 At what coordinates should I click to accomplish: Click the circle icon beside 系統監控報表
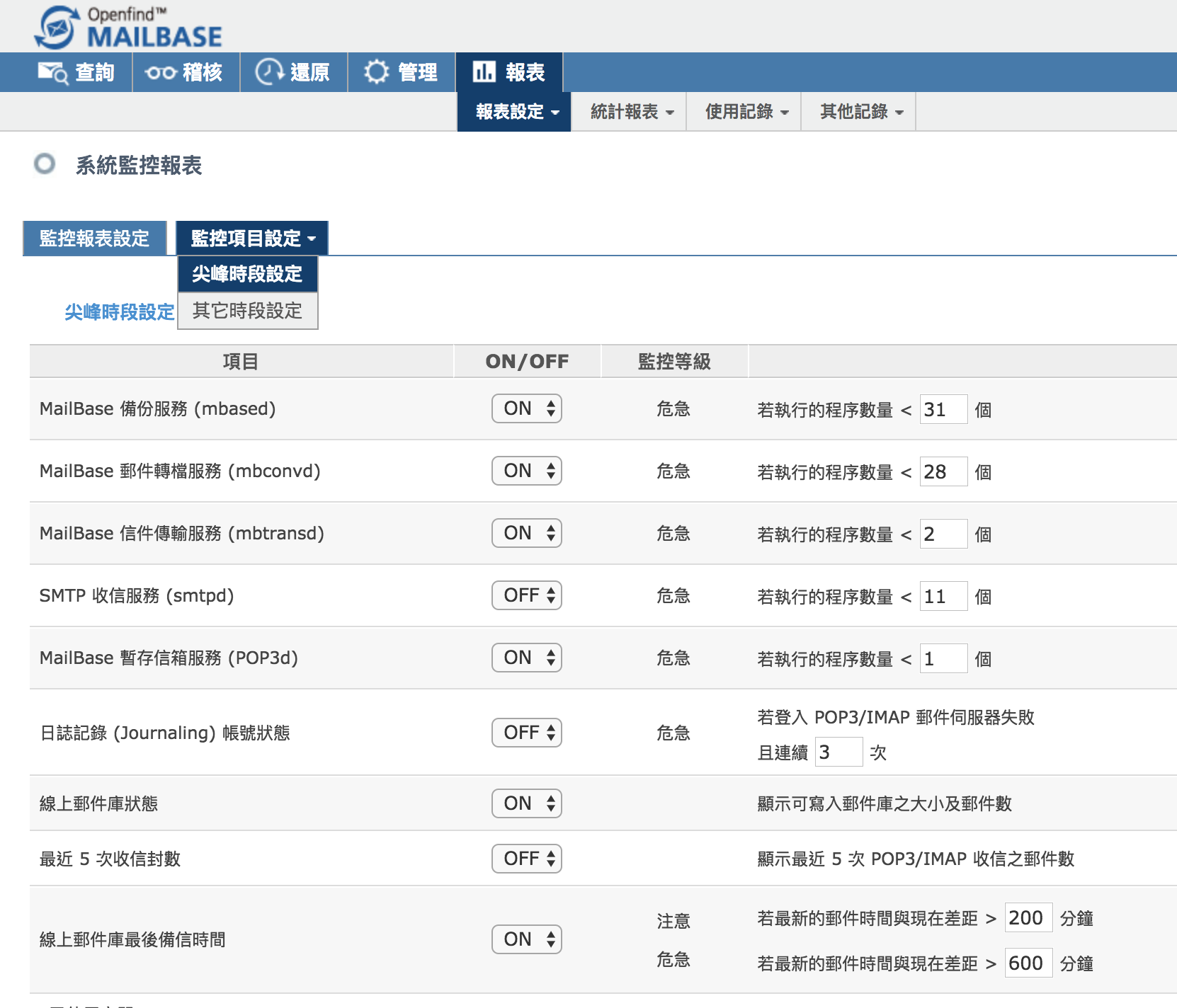tap(44, 165)
